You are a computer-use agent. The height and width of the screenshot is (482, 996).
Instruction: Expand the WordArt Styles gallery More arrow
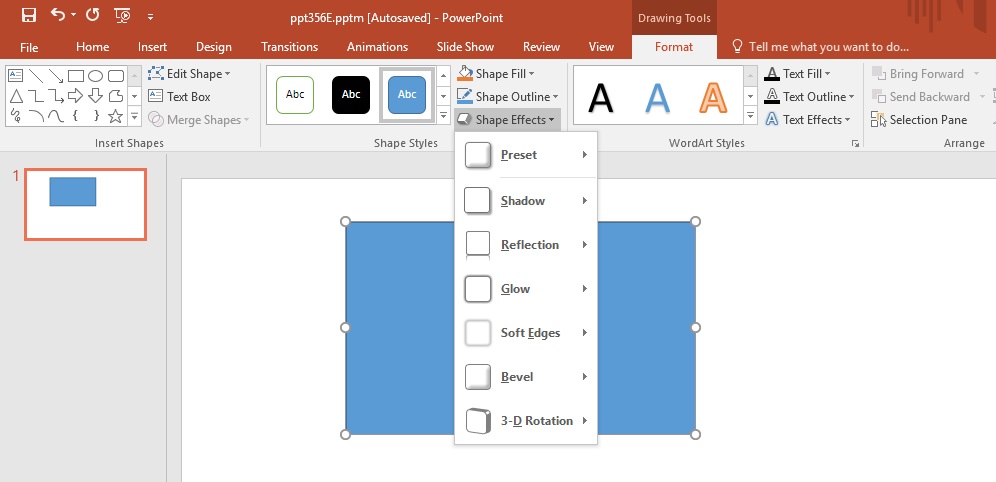[x=751, y=116]
